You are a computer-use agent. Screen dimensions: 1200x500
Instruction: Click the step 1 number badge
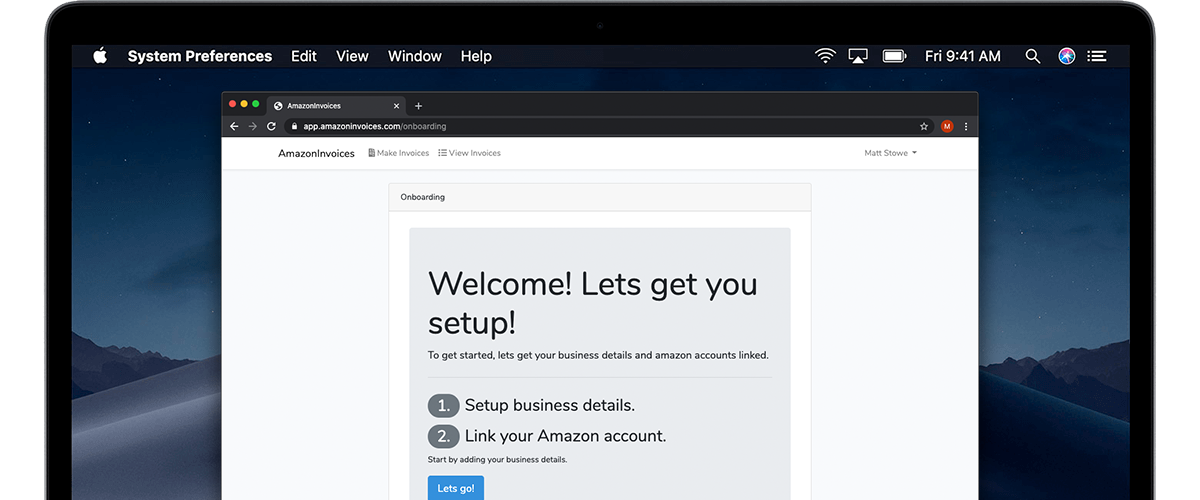pos(443,405)
